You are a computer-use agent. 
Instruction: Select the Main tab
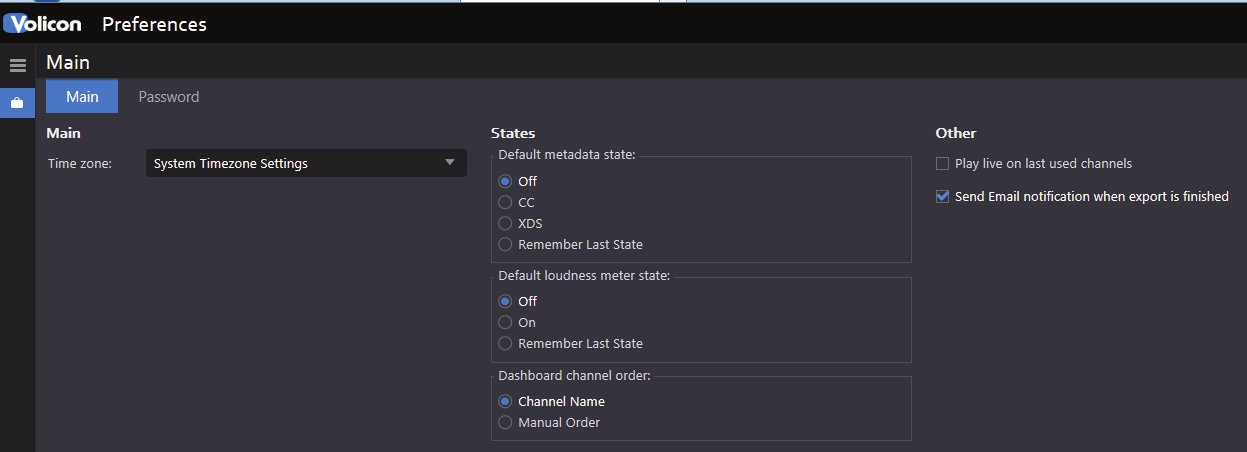point(82,97)
